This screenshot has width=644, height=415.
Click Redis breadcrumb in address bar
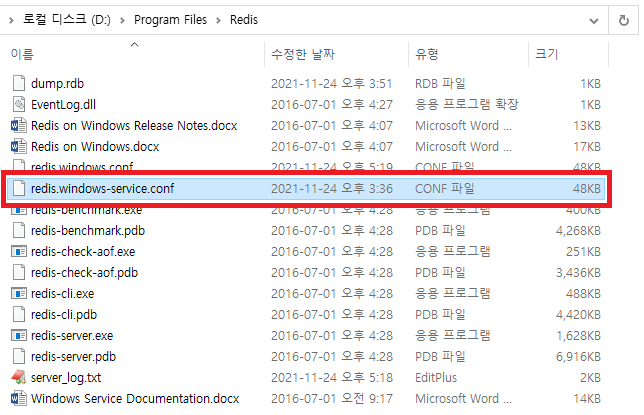tap(244, 20)
